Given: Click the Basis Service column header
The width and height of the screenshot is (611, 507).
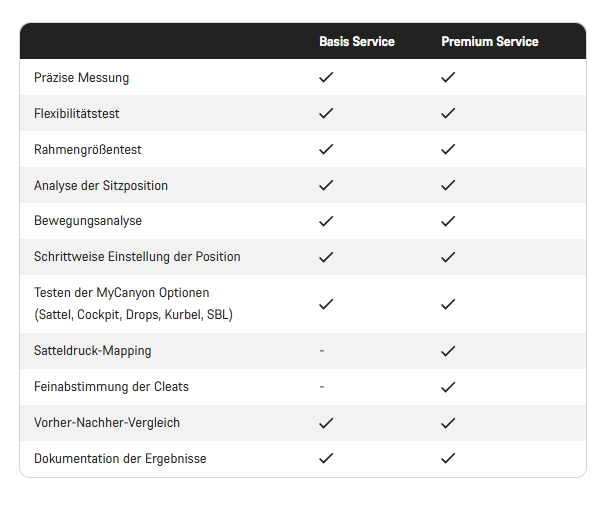Looking at the screenshot, I should pyautogui.click(x=357, y=42).
